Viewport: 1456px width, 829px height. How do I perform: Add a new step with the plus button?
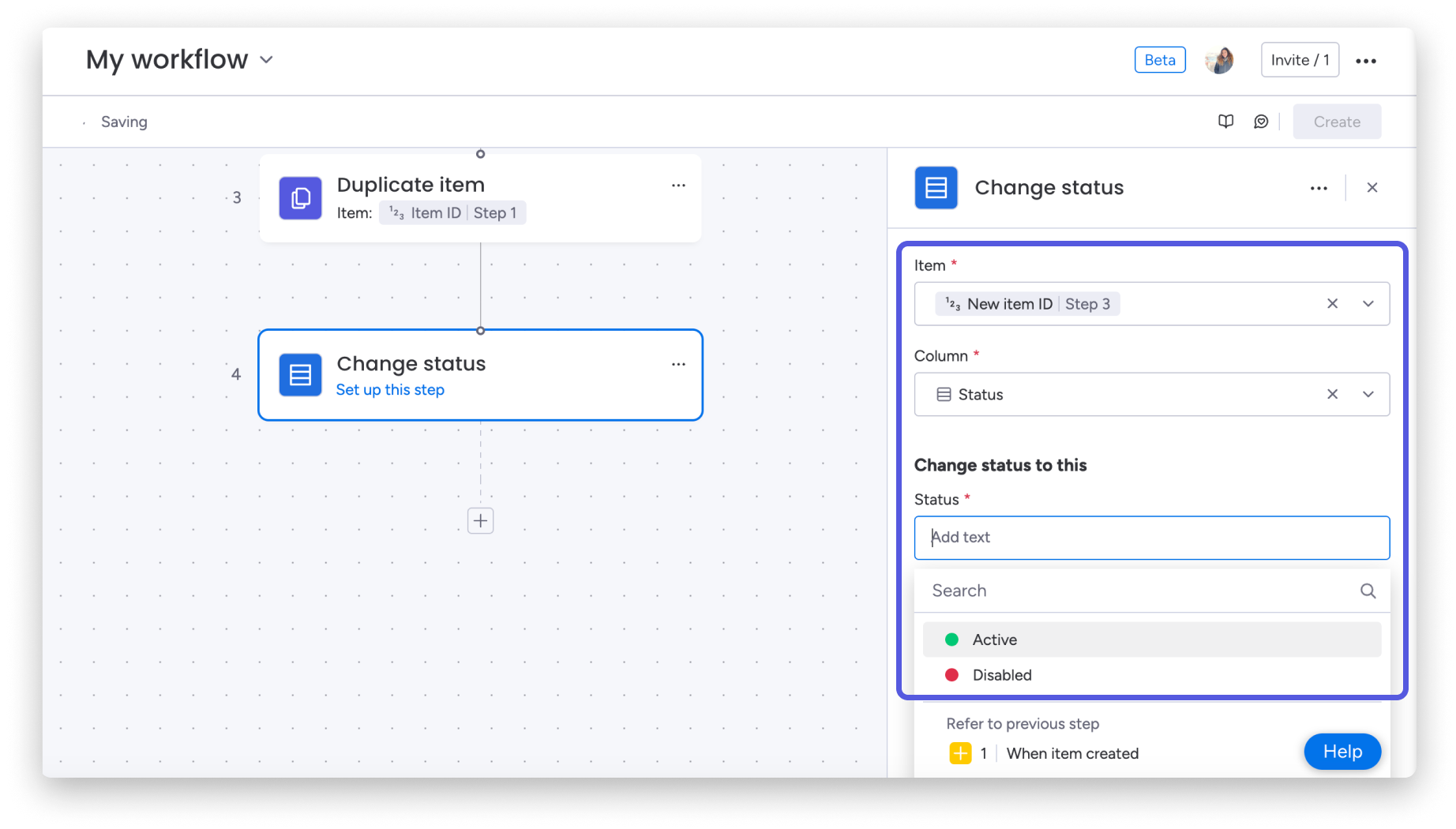pyautogui.click(x=480, y=520)
